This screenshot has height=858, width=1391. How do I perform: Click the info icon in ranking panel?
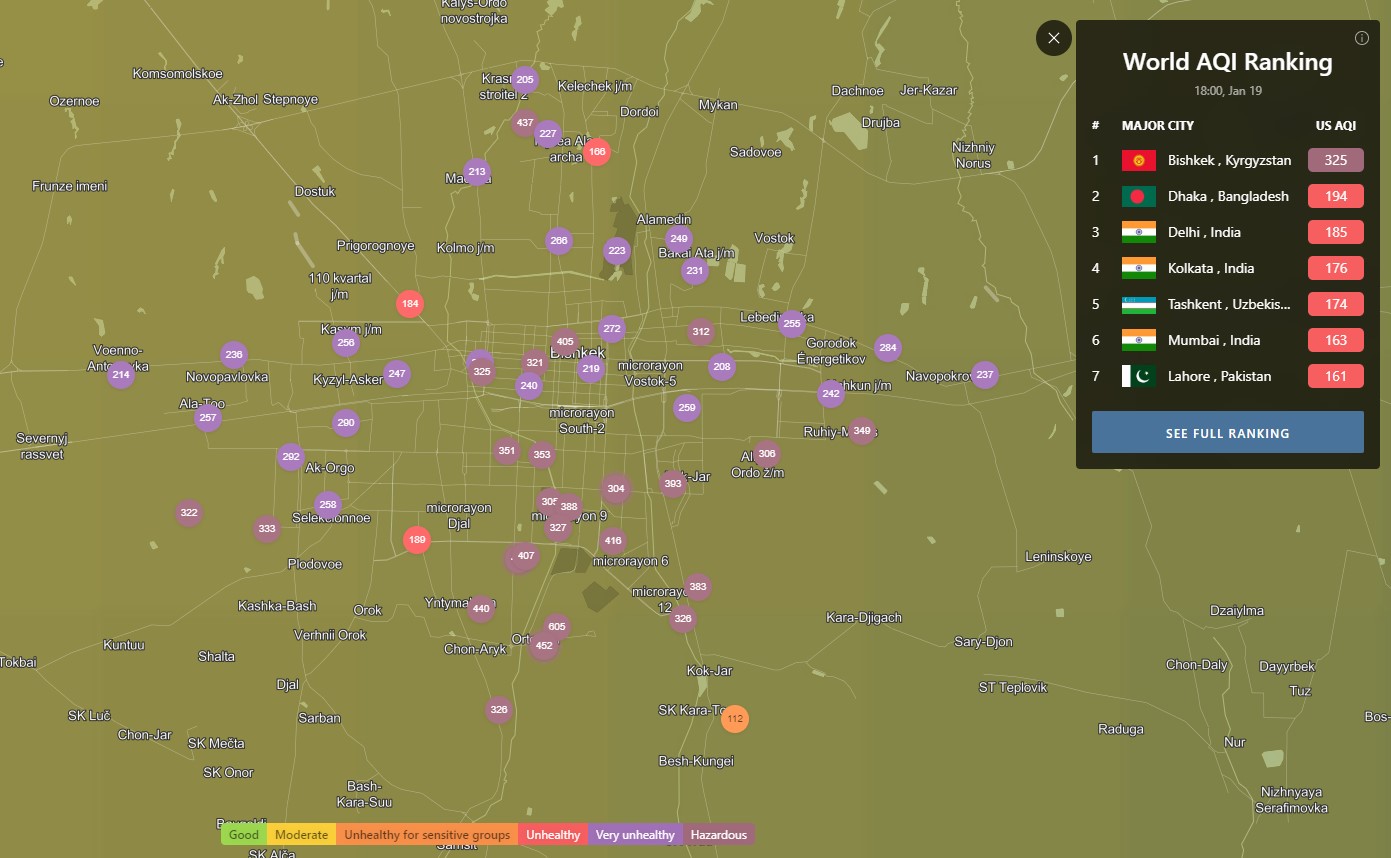click(1361, 38)
